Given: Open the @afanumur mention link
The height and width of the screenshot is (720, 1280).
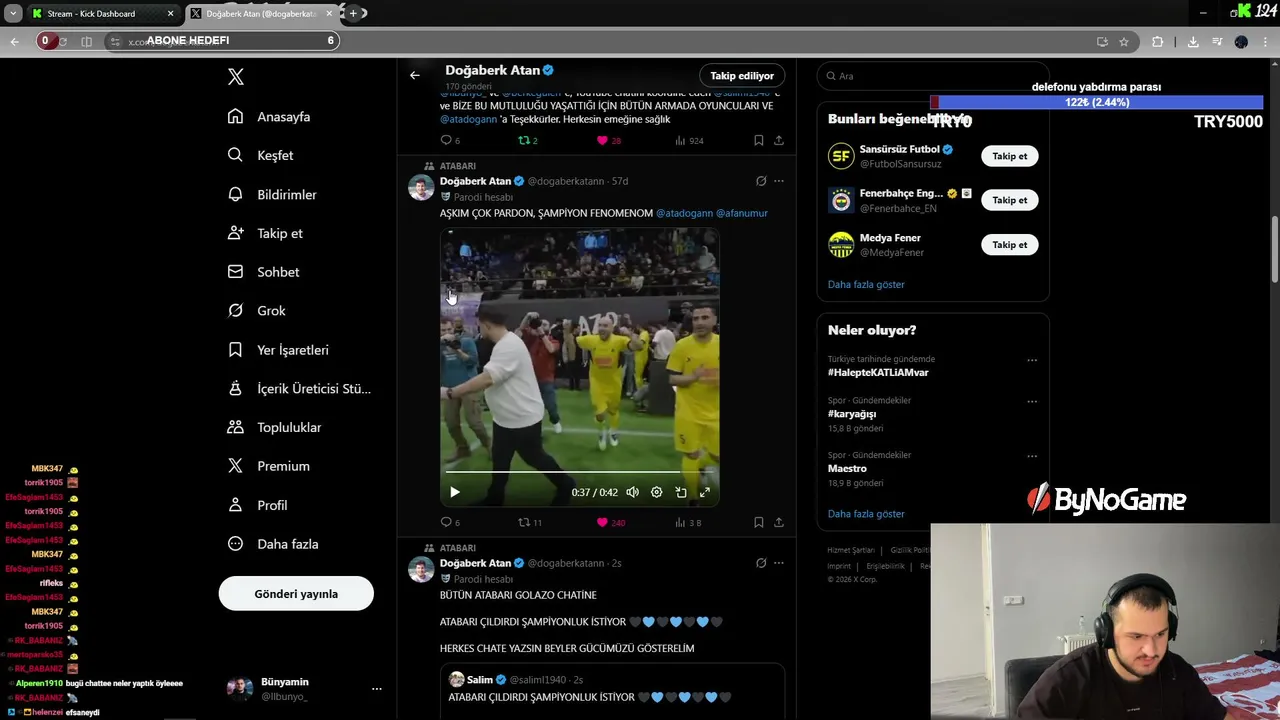Looking at the screenshot, I should [x=742, y=213].
